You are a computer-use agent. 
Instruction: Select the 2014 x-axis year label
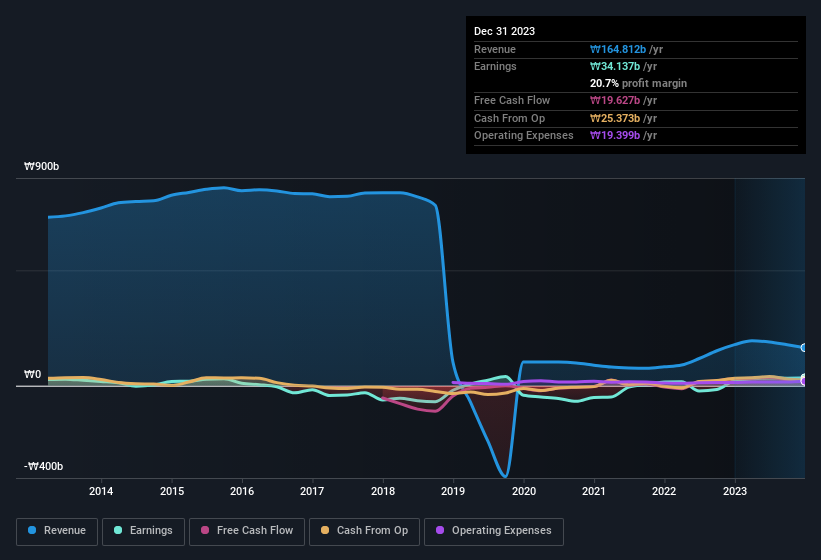101,491
